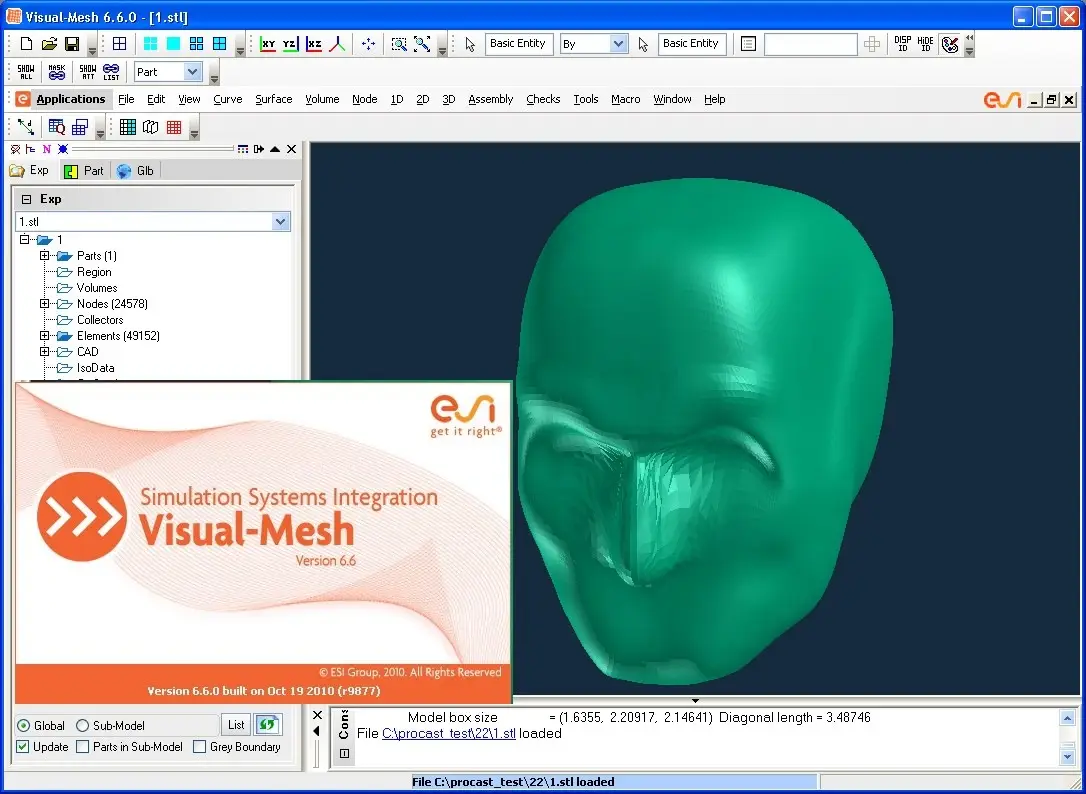Close the console panel with the X
Screen dimensions: 1086x794
[x=317, y=715]
